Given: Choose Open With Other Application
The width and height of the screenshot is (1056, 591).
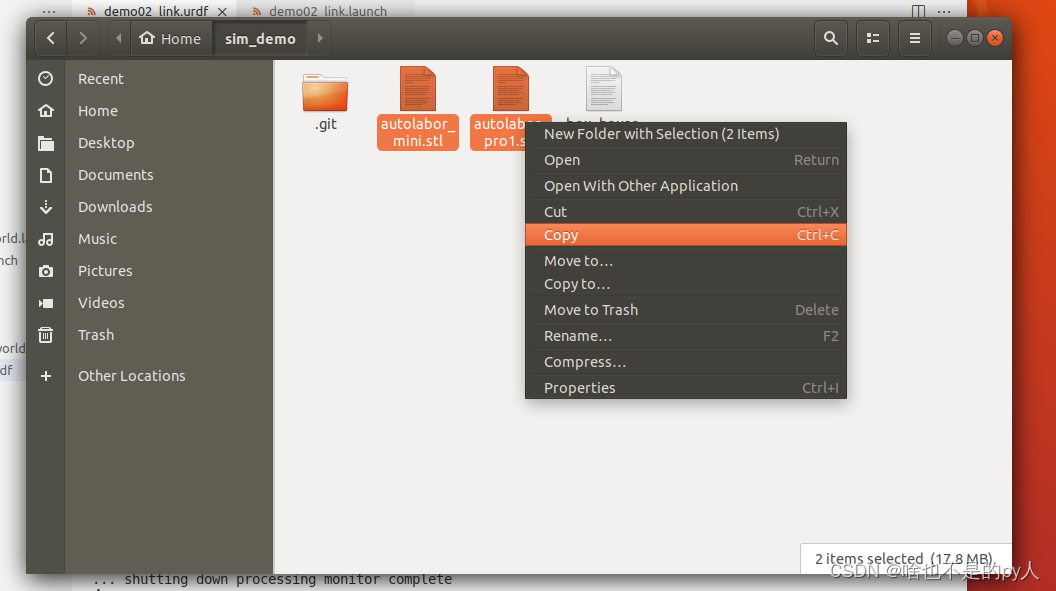Looking at the screenshot, I should [686, 186].
